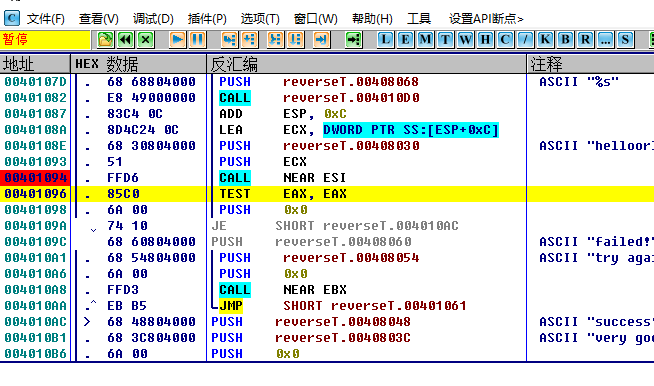Show Breakpoints with B button
Image resolution: width=654 pixels, height=386 pixels.
pos(565,40)
